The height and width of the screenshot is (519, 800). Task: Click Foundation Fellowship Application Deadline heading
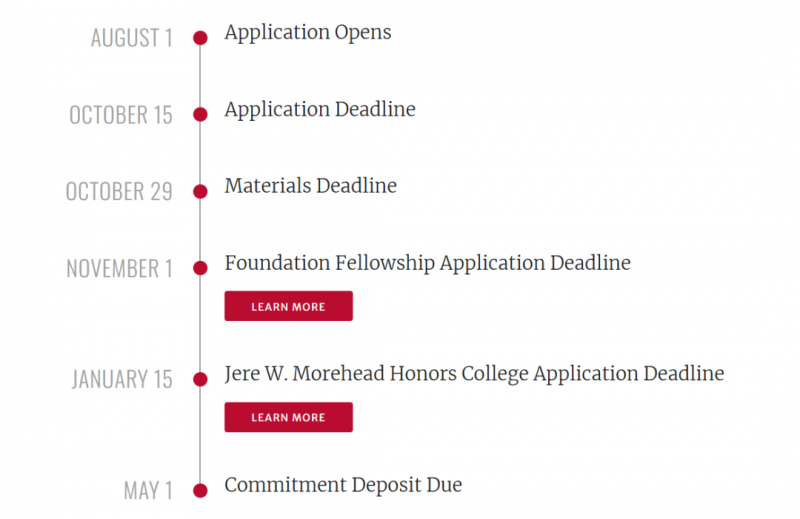[x=428, y=263]
